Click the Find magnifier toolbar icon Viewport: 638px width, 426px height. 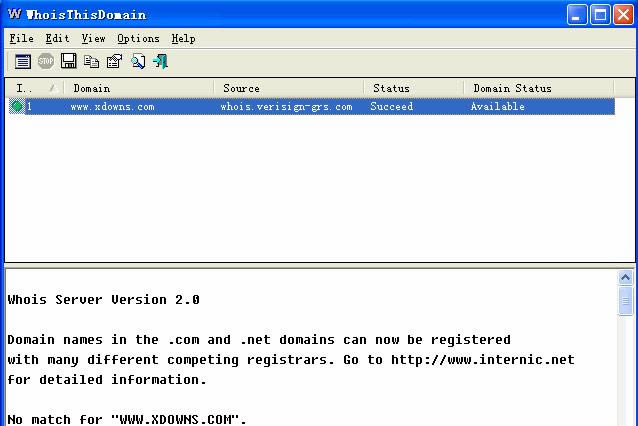[138, 62]
